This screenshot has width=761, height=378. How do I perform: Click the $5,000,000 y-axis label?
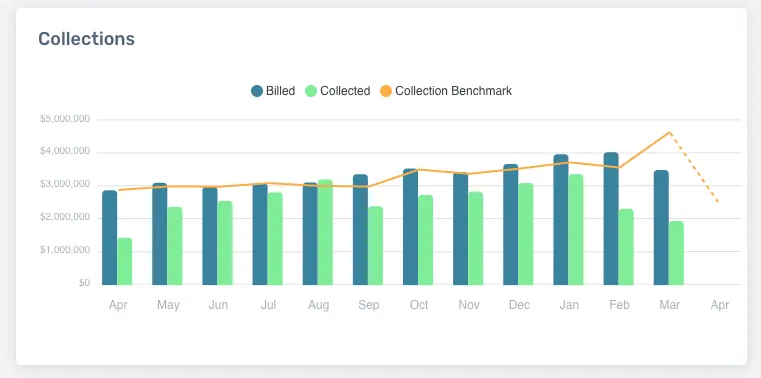click(x=65, y=119)
